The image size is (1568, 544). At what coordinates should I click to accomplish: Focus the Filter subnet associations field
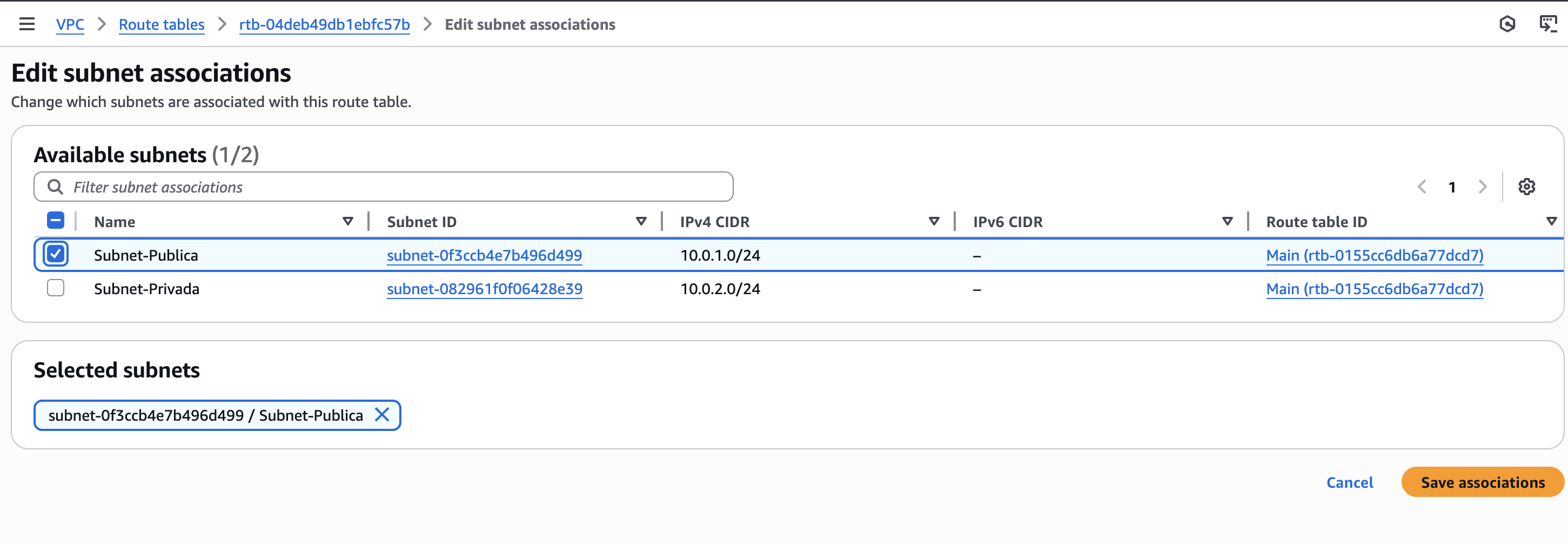[x=396, y=187]
